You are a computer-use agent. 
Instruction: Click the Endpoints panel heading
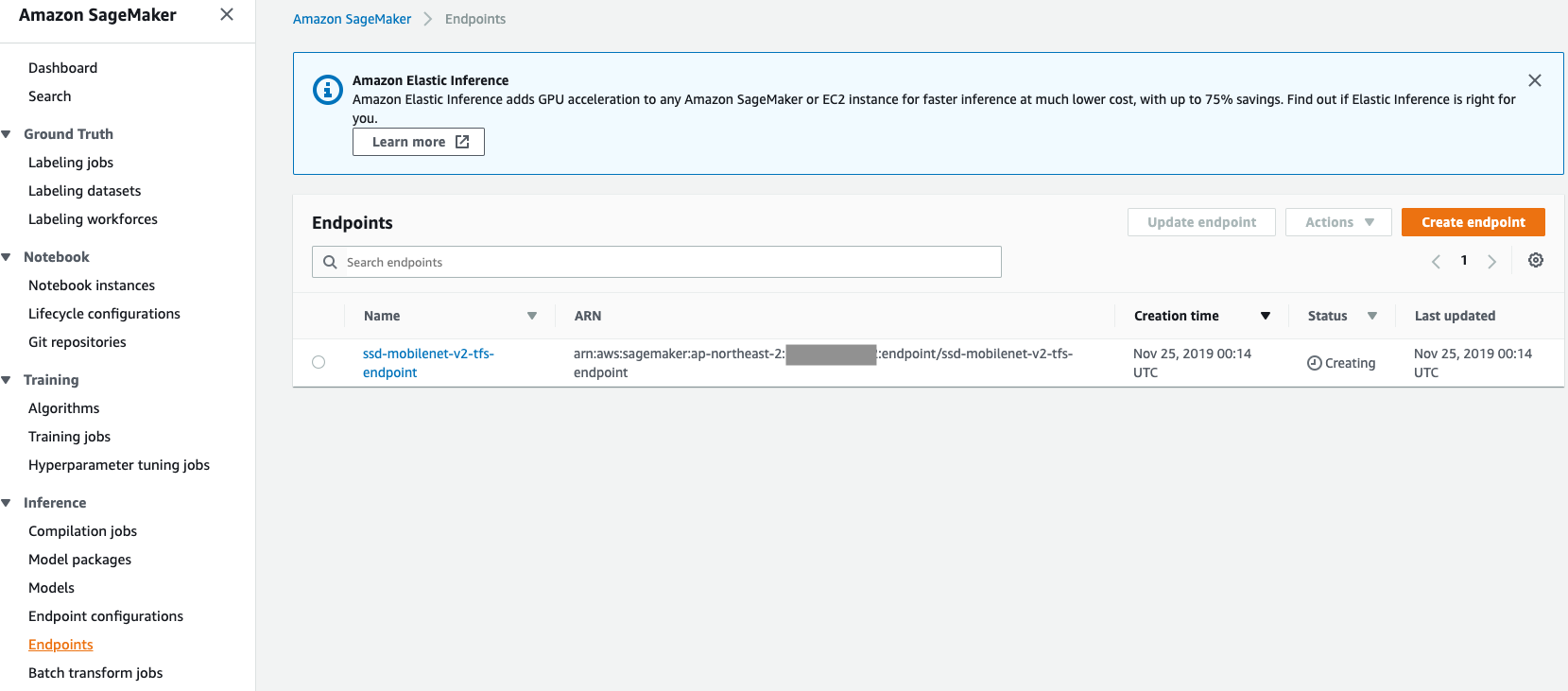[353, 223]
